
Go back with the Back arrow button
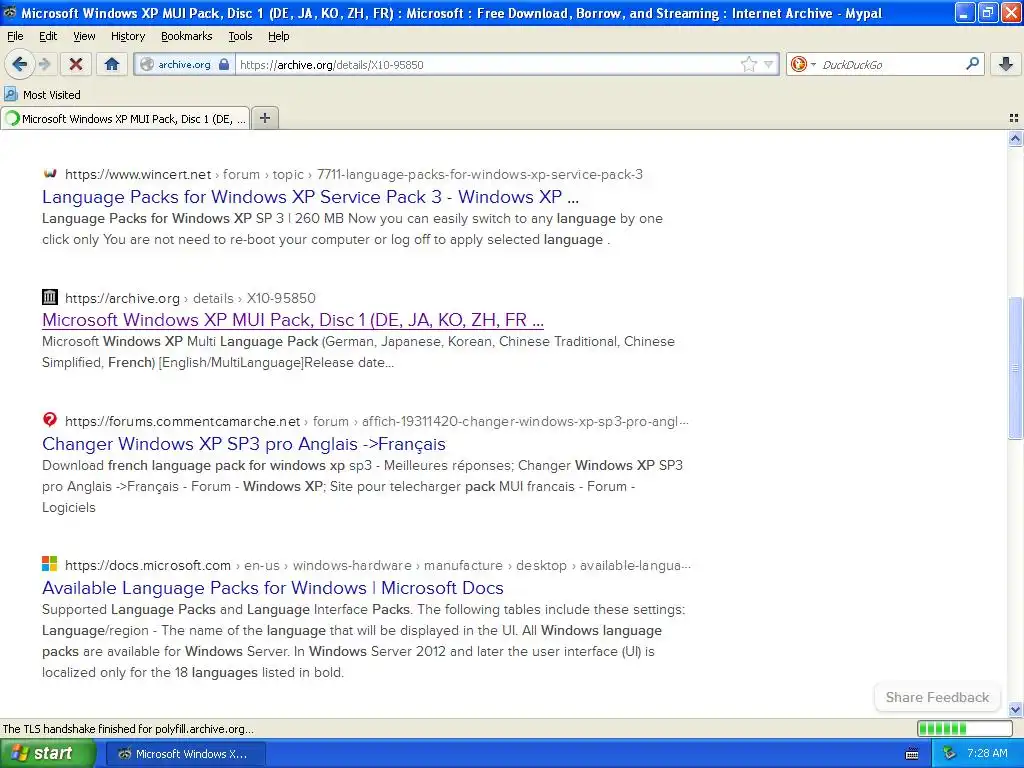(20, 64)
